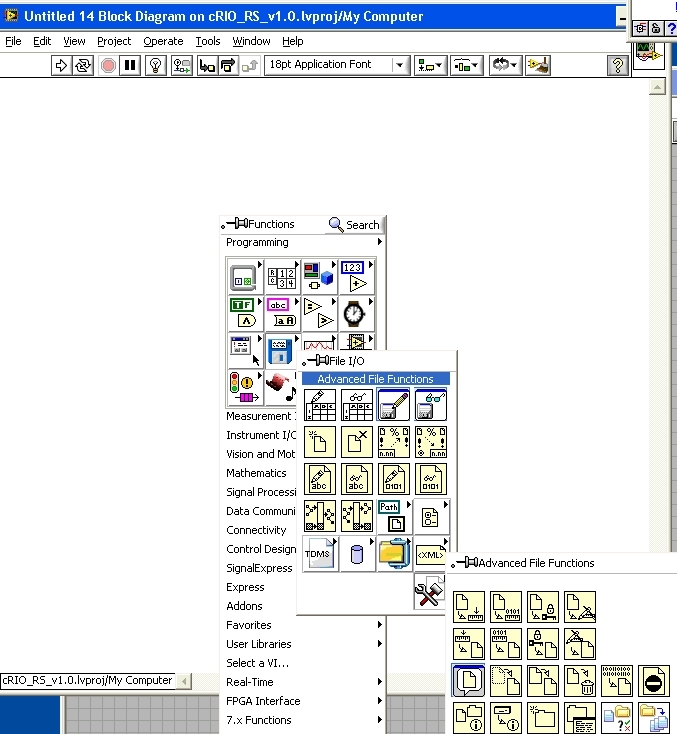
Task: Select Write To Spreadsheet File icon
Action: (x=320, y=404)
